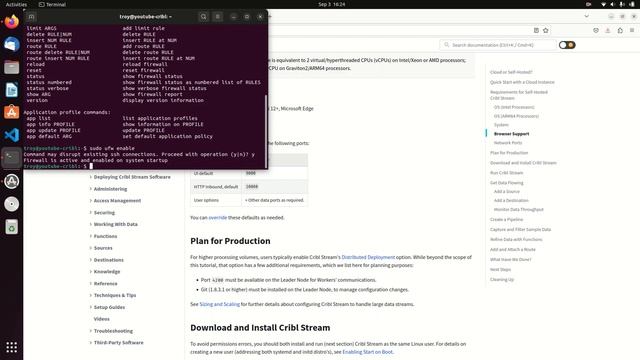Launch Thunderbird Mail from the dock
Viewport: 640px width, 360px height.
tap(11, 44)
